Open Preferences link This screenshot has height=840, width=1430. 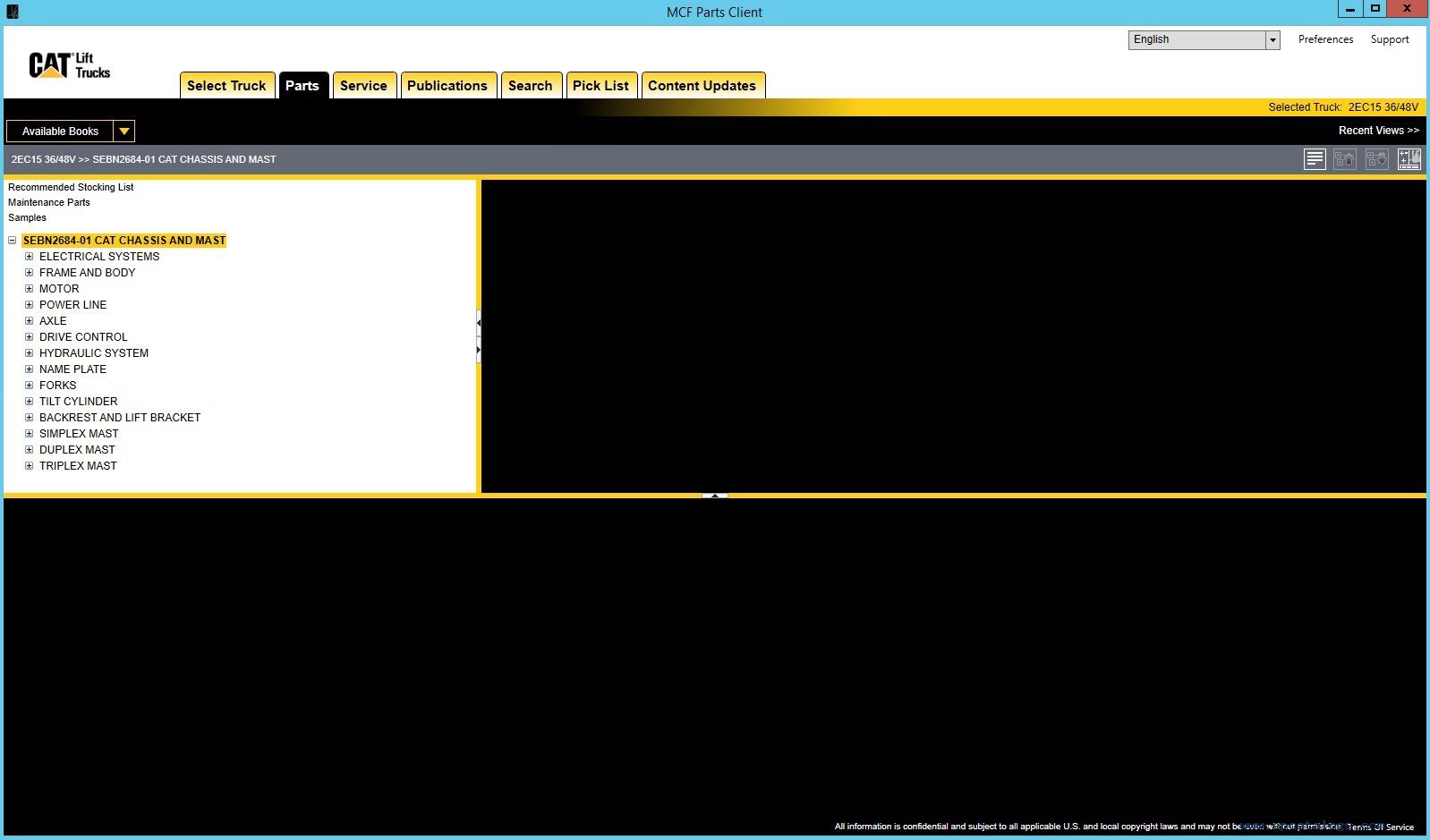click(x=1325, y=39)
